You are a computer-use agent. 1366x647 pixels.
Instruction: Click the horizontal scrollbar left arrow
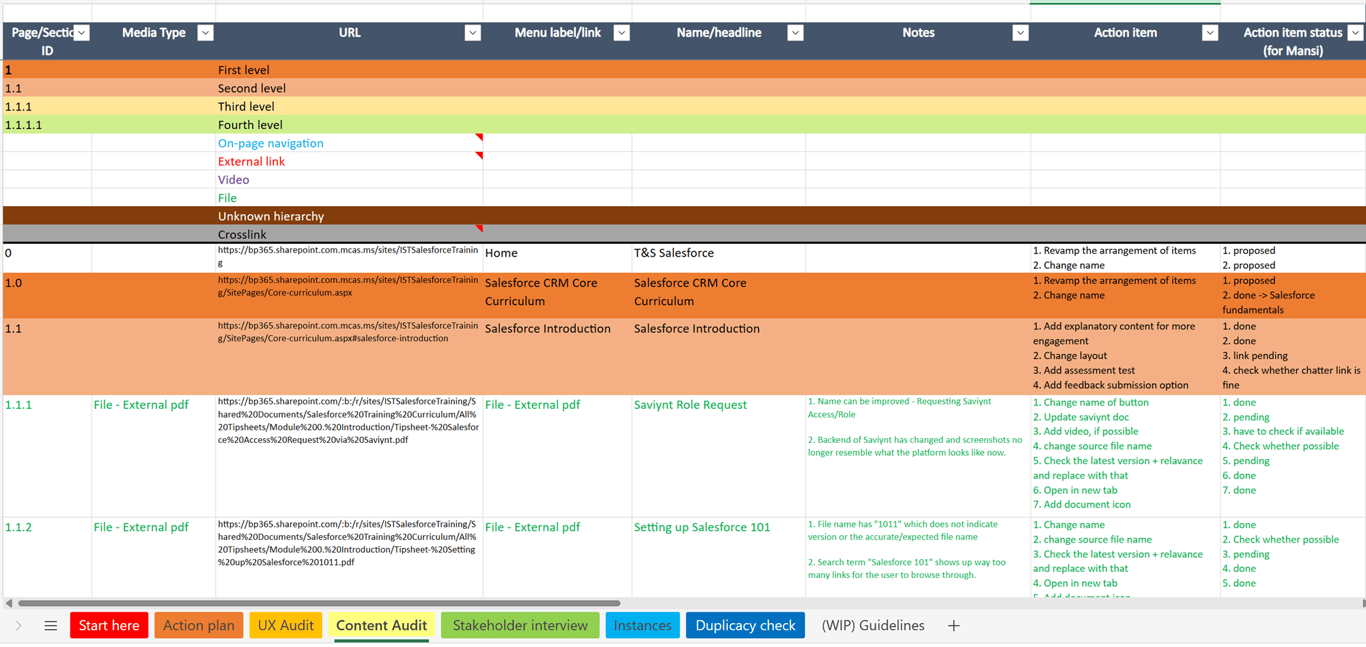point(9,603)
